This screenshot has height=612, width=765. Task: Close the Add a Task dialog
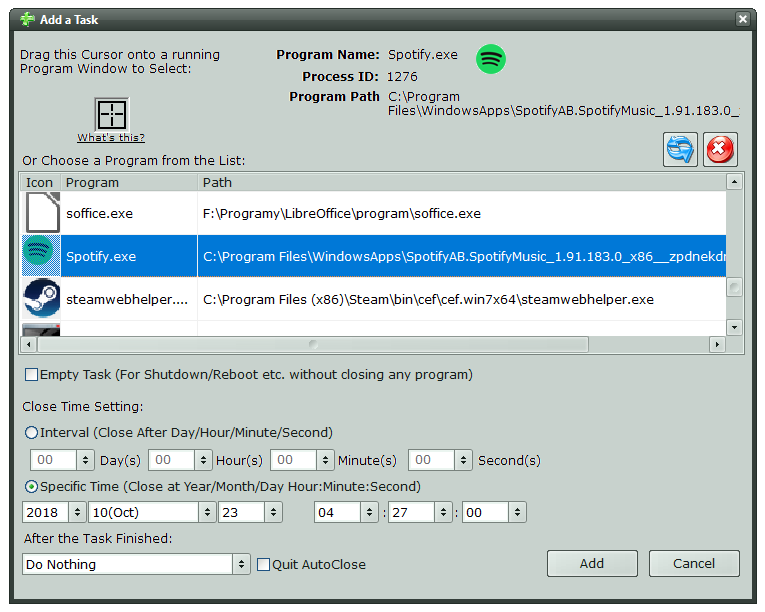click(x=743, y=19)
